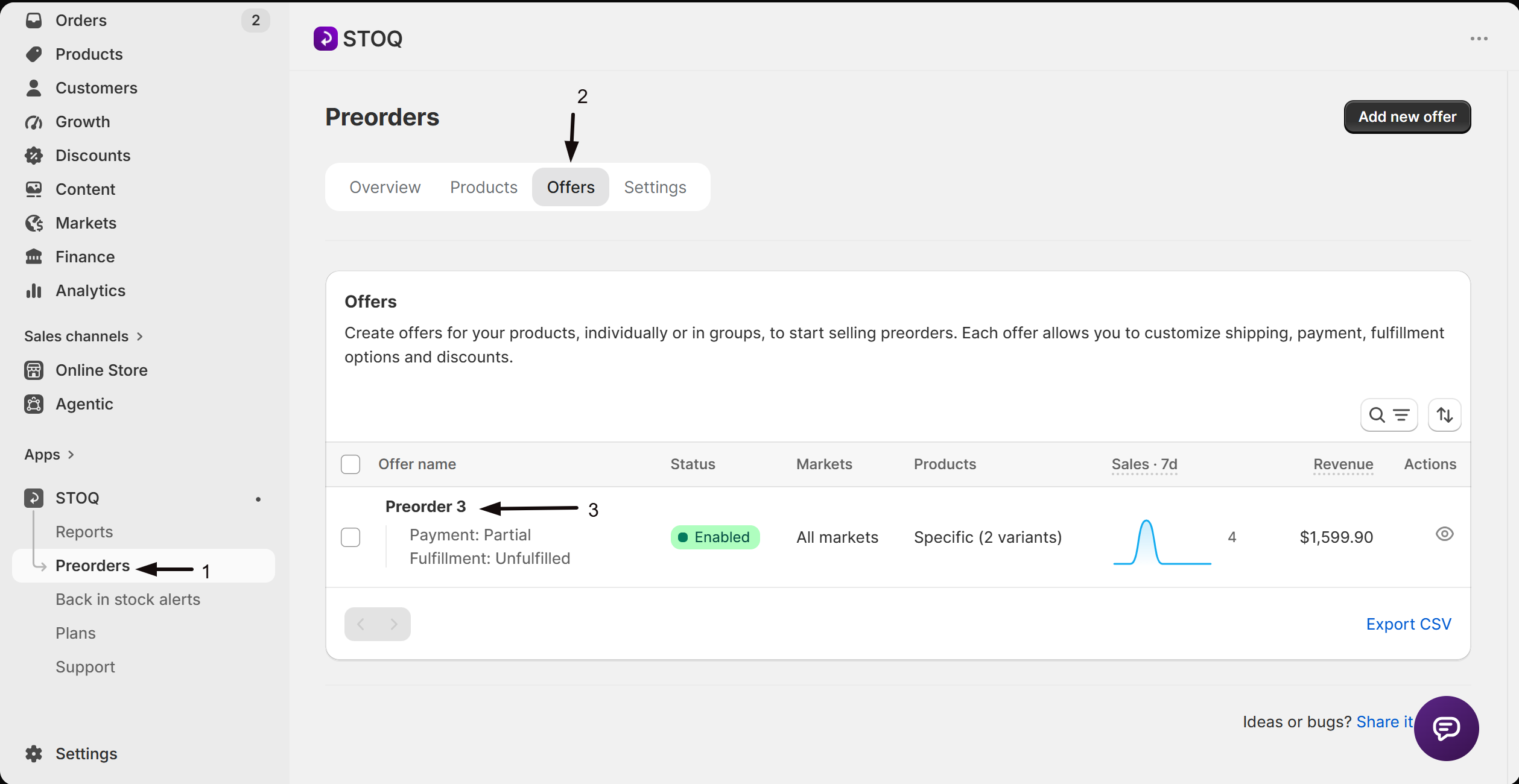Click the Analytics bar chart icon
Viewport: 1519px width, 784px height.
[34, 291]
